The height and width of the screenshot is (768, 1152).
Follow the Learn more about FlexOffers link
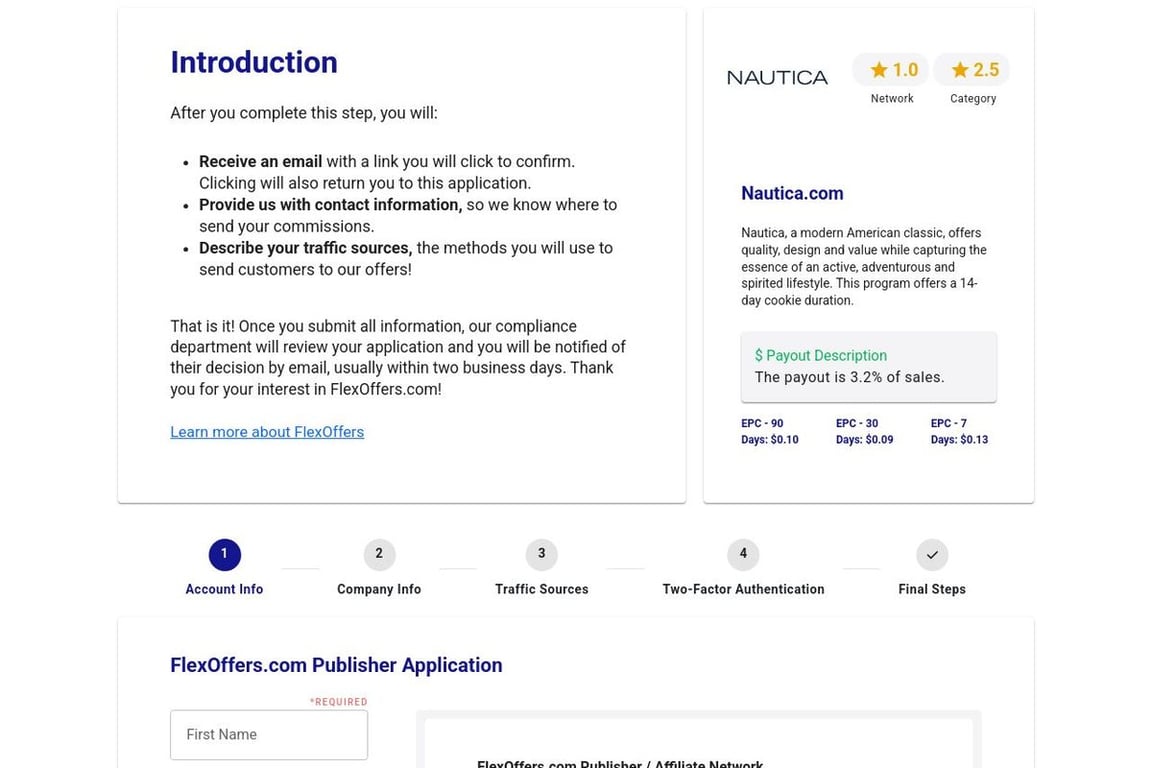pyautogui.click(x=267, y=432)
